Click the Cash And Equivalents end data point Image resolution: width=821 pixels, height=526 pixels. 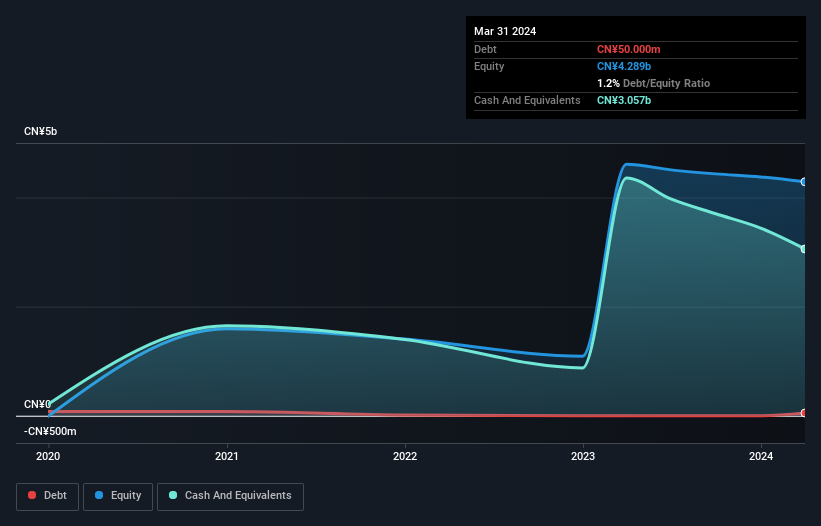click(x=804, y=249)
